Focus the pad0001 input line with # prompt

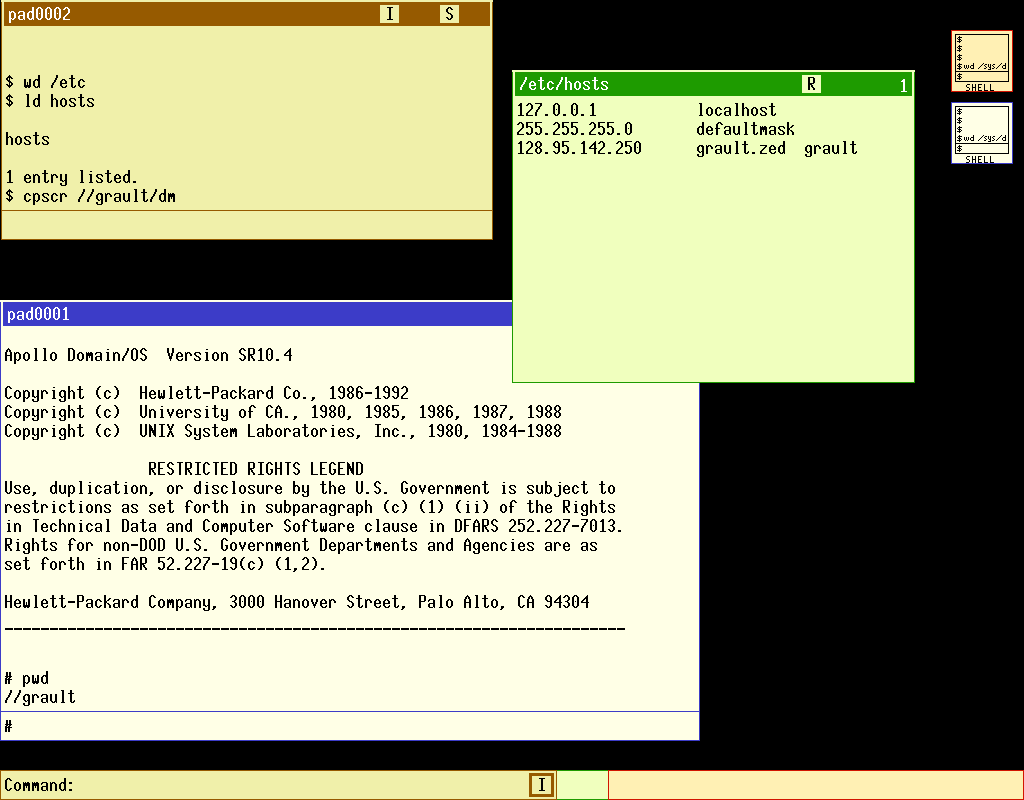coord(350,726)
